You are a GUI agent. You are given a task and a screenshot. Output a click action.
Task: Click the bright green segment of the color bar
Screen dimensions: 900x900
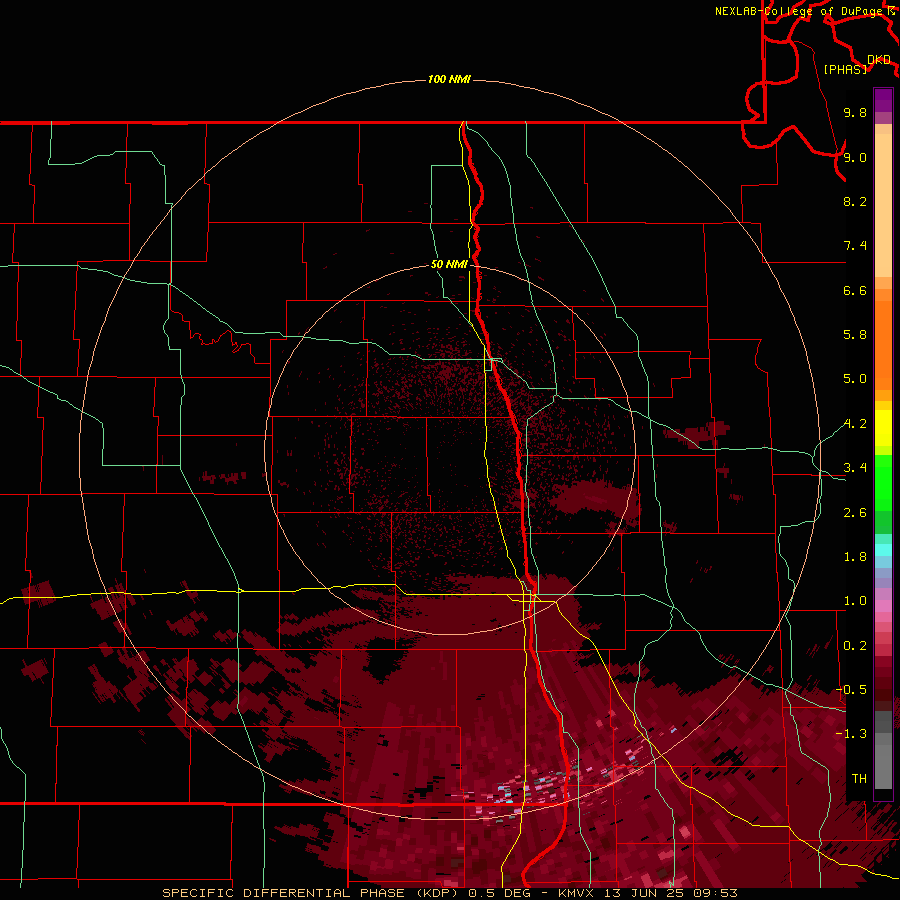[883, 482]
